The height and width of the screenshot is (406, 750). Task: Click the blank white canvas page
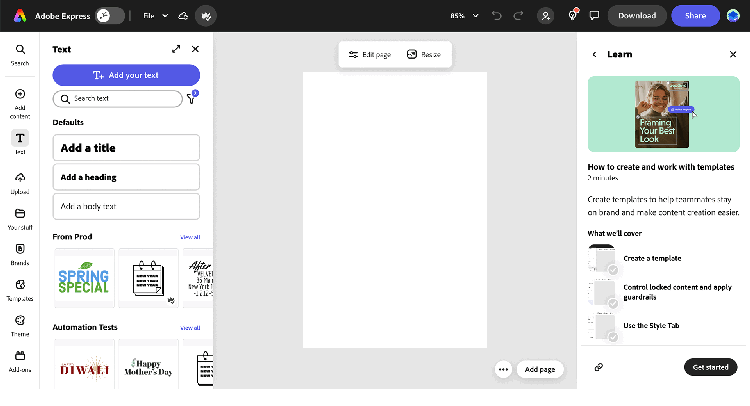395,210
